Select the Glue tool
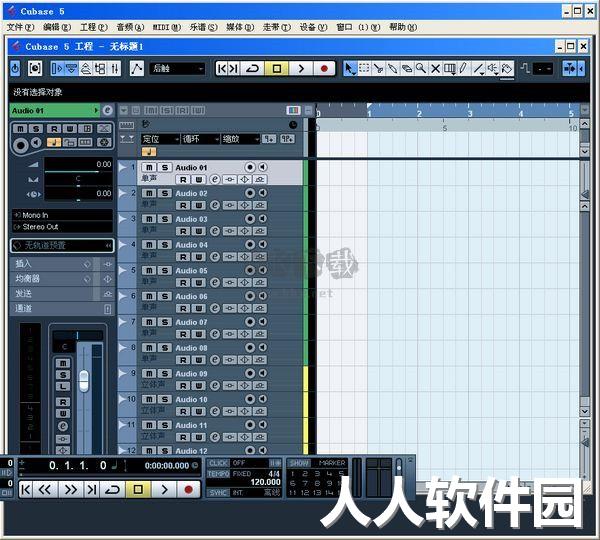This screenshot has height=540, width=600. pyautogui.click(x=393, y=69)
